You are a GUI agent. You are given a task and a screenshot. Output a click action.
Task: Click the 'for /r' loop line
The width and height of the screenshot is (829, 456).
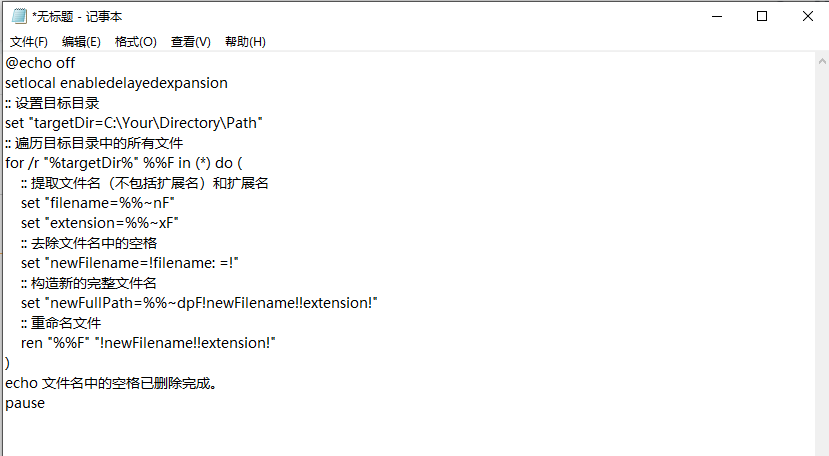(x=124, y=163)
